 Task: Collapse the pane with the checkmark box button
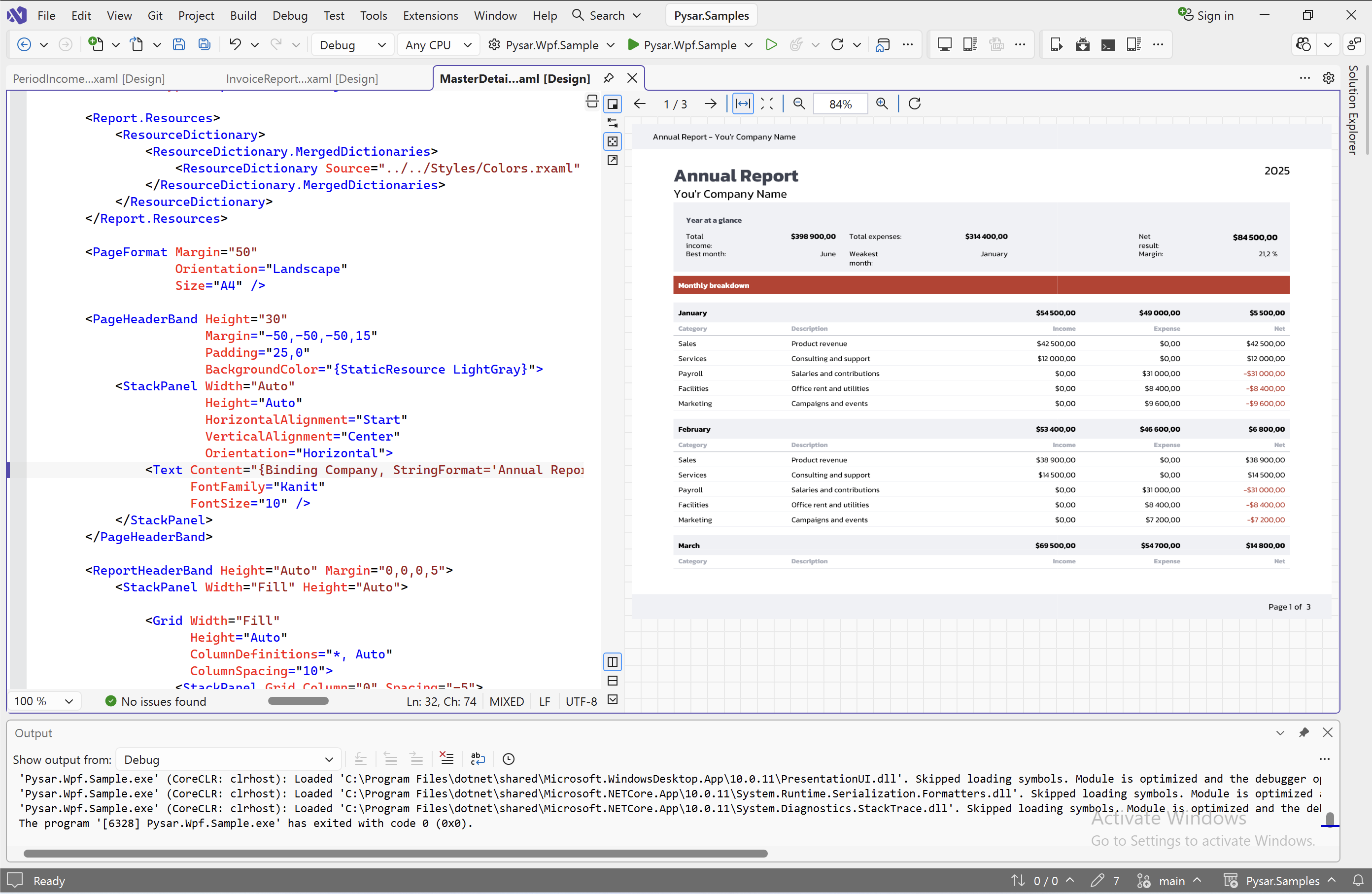click(x=613, y=700)
